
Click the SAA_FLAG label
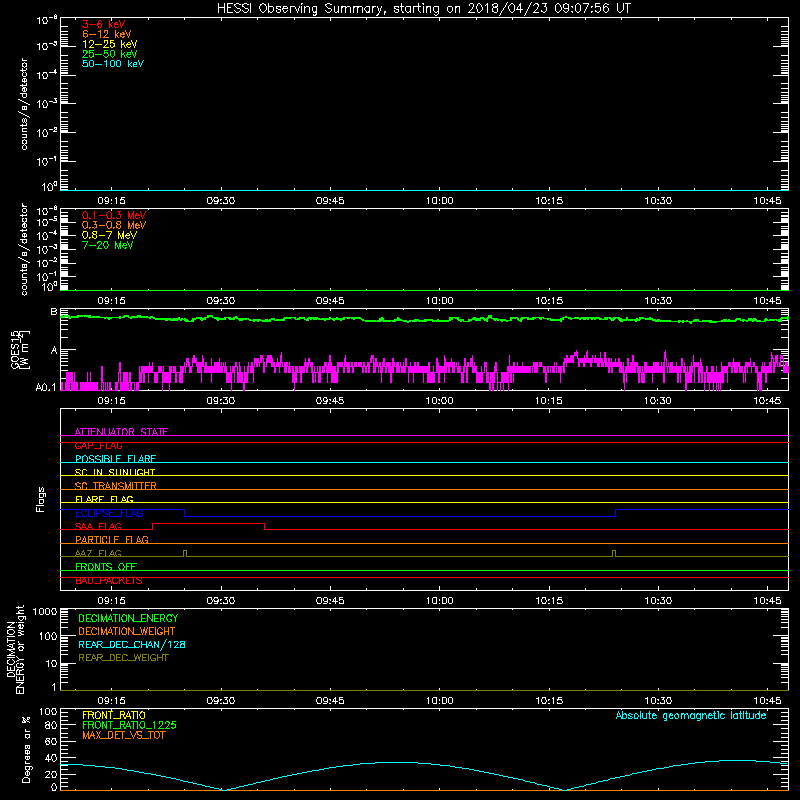point(98,526)
